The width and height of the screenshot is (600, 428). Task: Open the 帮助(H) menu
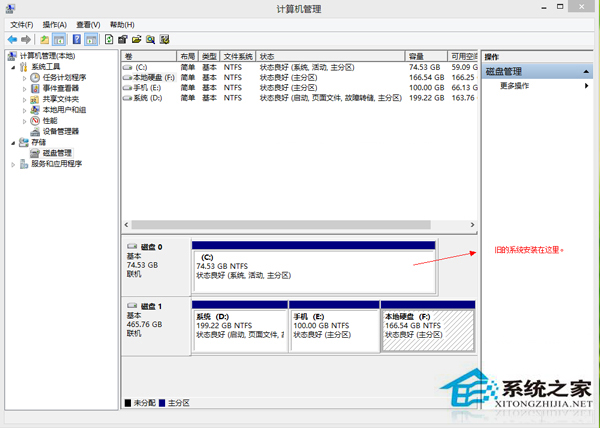click(122, 24)
